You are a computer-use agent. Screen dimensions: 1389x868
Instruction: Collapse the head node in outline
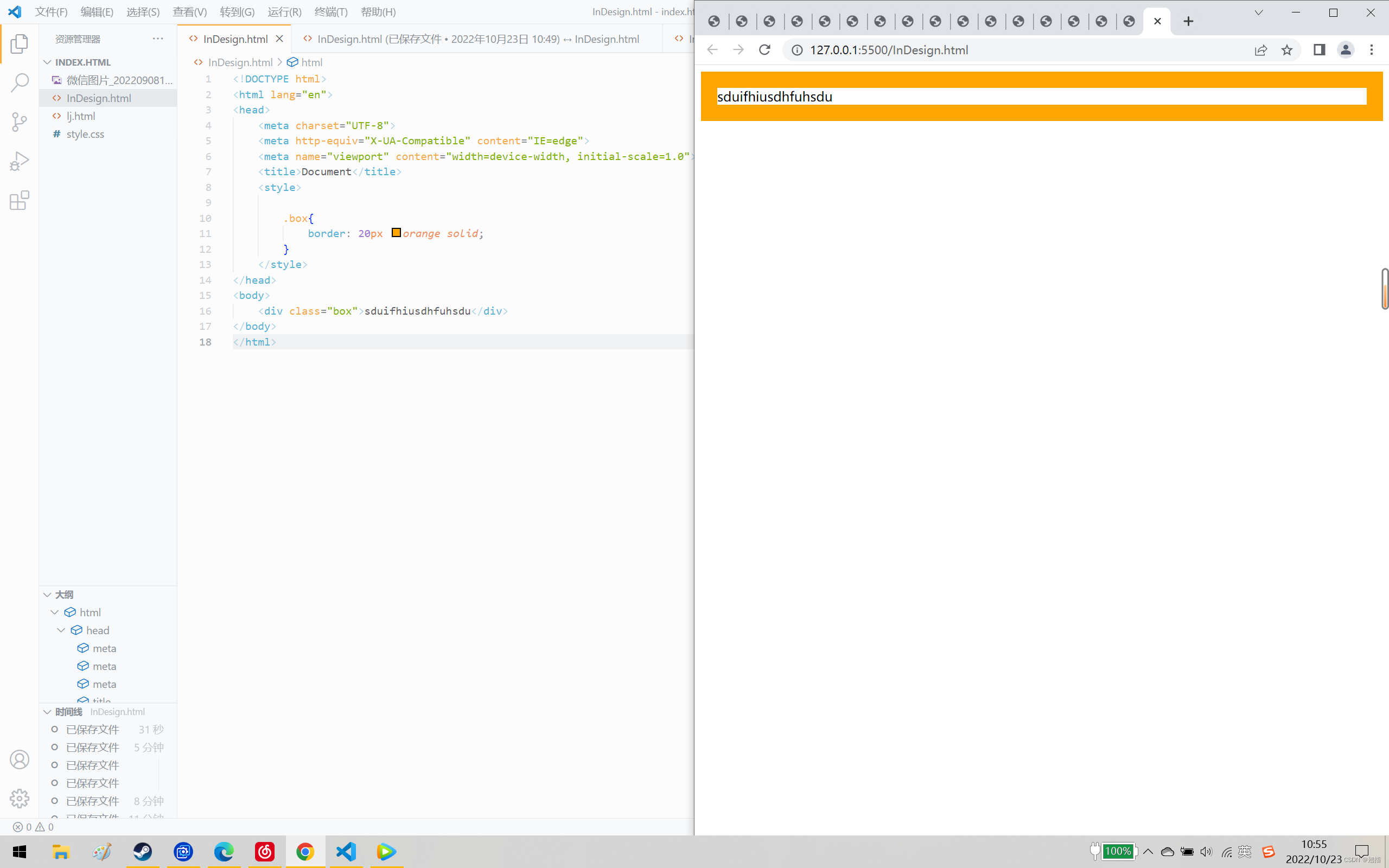click(x=61, y=630)
